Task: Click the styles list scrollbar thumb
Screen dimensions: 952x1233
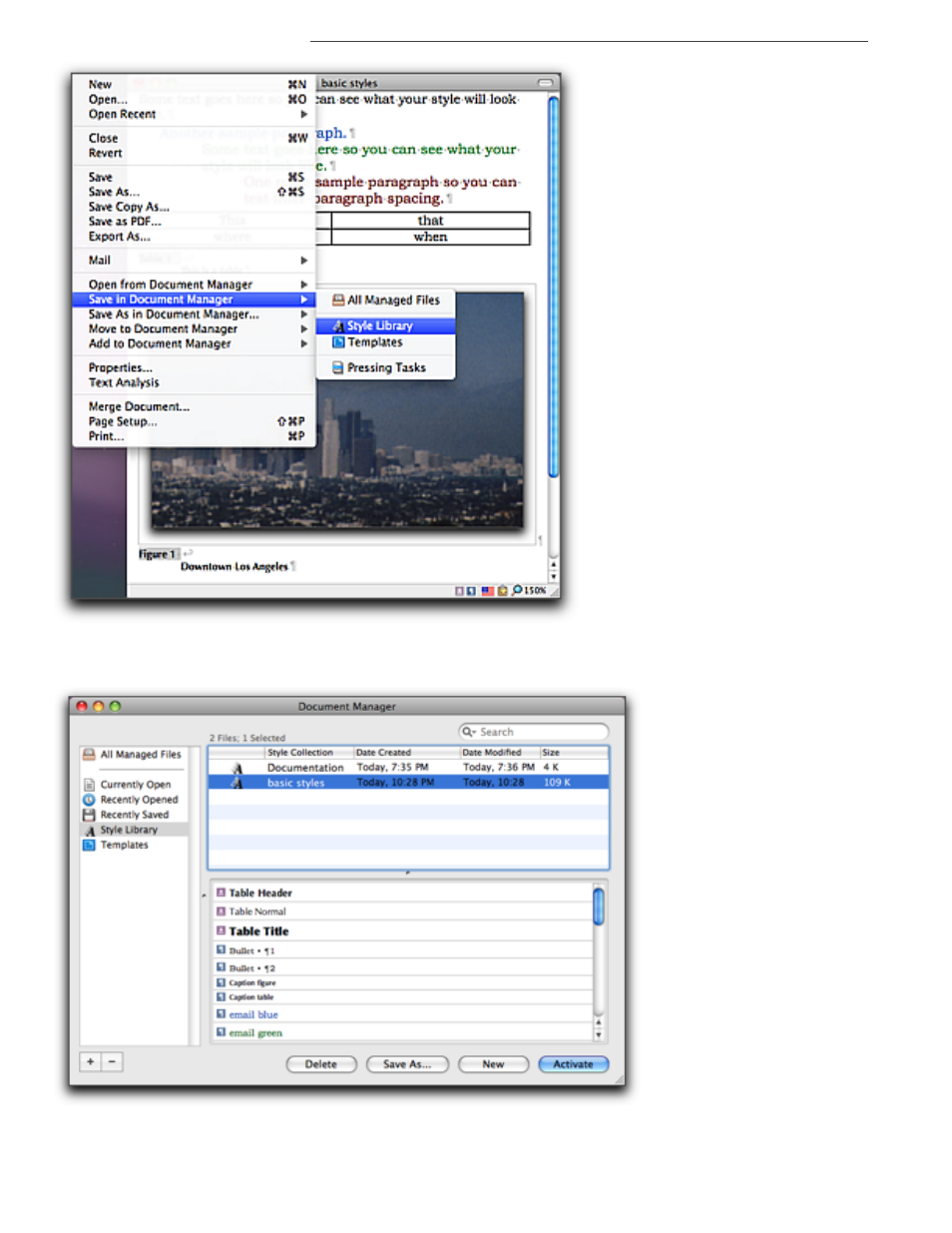Action: tap(599, 907)
